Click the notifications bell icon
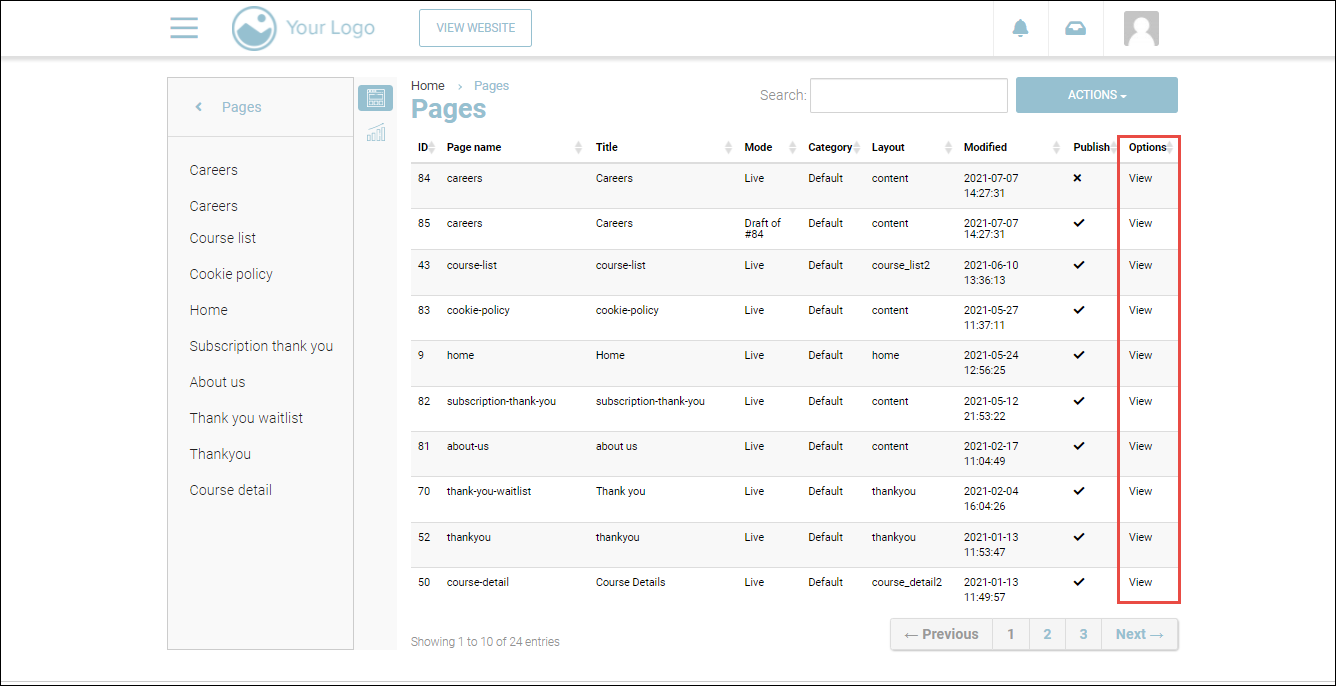The image size is (1336, 686). pos(1020,28)
